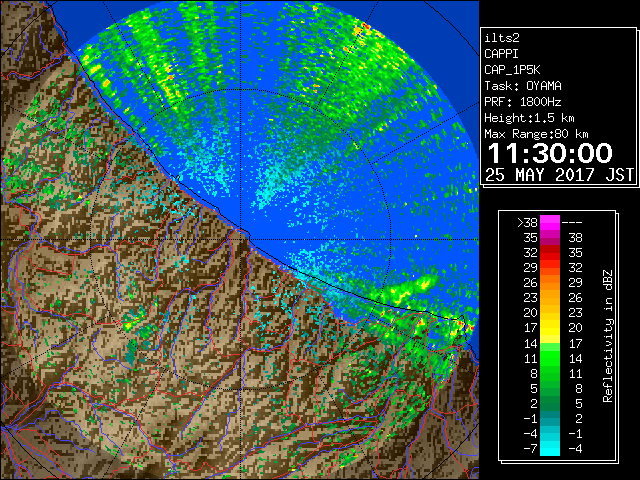
Task: Click the 'PRF: 1800Hz' value
Action: tap(523, 102)
